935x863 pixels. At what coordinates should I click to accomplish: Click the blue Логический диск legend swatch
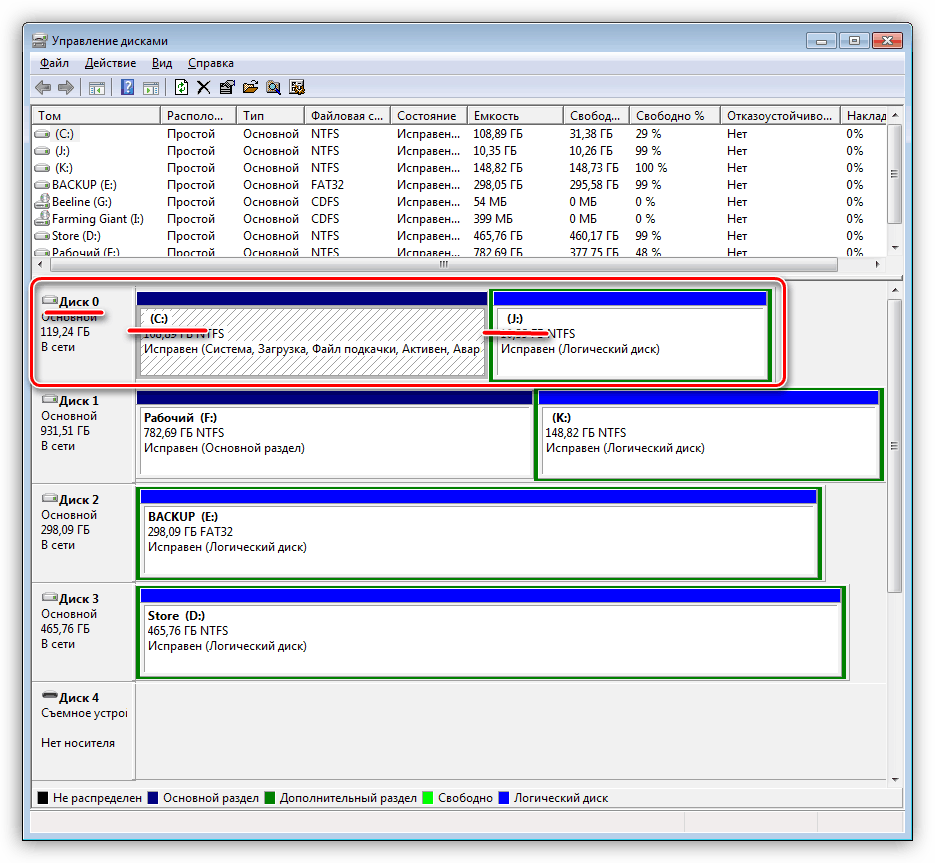pyautogui.click(x=504, y=797)
